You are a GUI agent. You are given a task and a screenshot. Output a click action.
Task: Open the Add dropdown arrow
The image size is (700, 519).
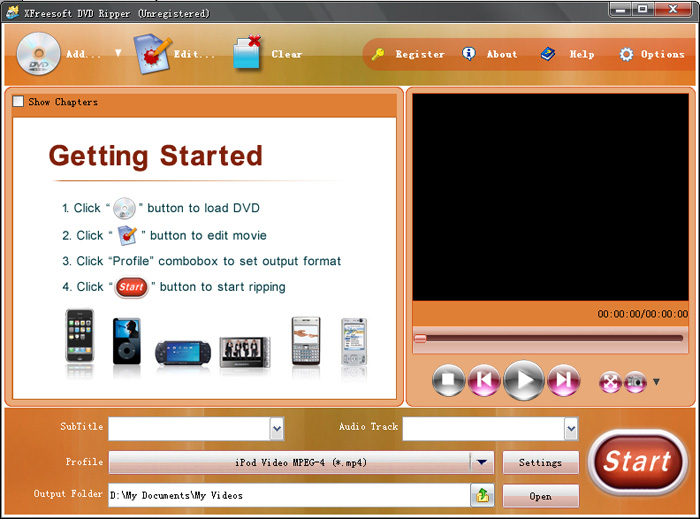tap(118, 53)
